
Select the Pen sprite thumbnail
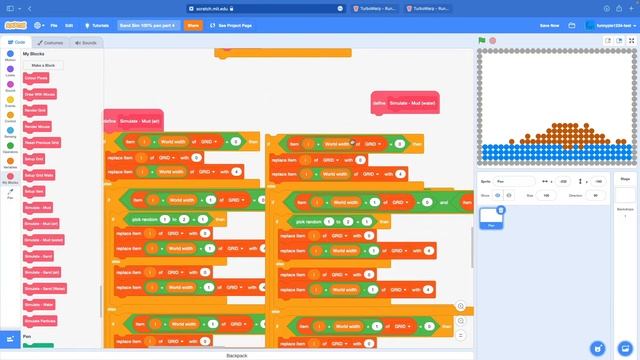(x=491, y=218)
